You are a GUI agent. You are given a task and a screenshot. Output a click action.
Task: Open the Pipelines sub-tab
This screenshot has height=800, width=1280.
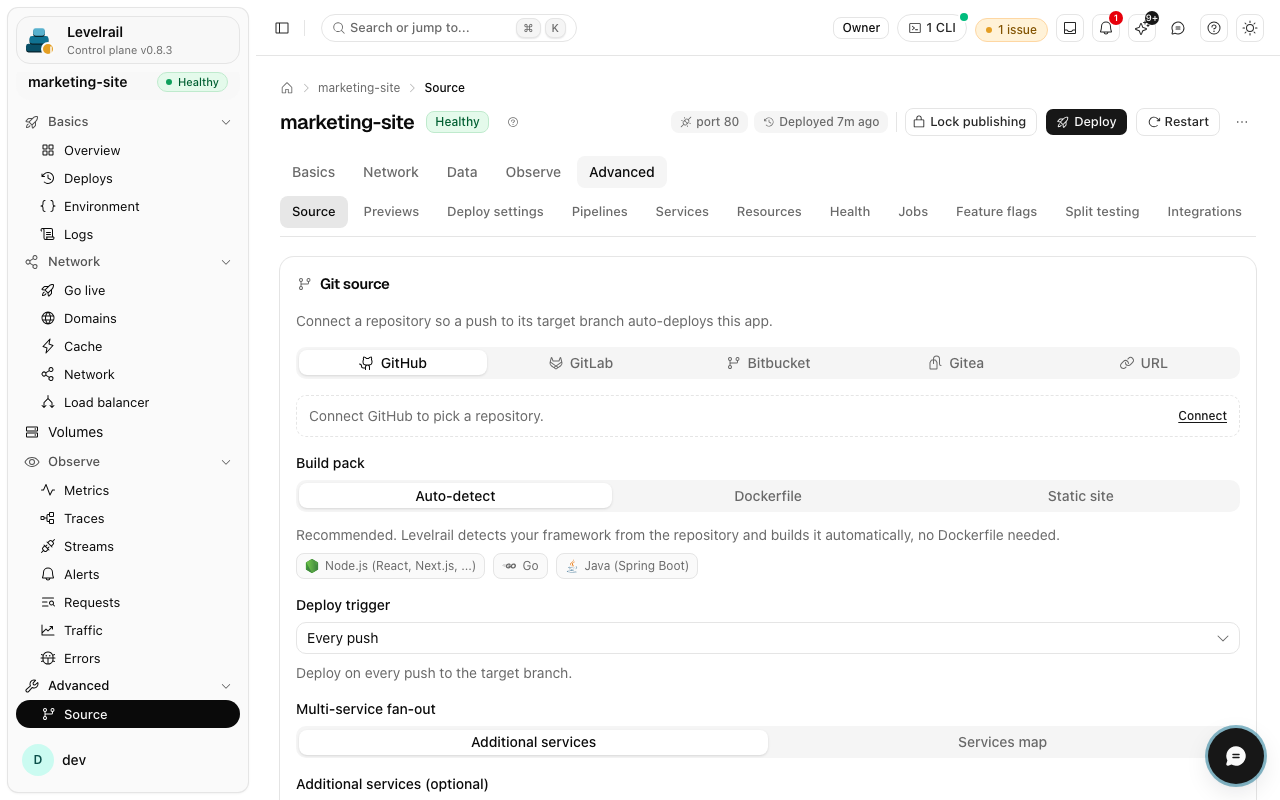[600, 212]
